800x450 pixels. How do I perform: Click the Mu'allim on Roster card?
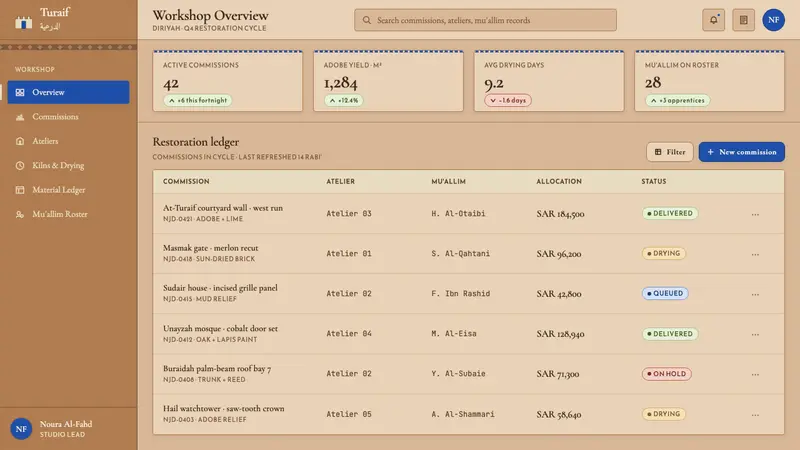coord(709,81)
